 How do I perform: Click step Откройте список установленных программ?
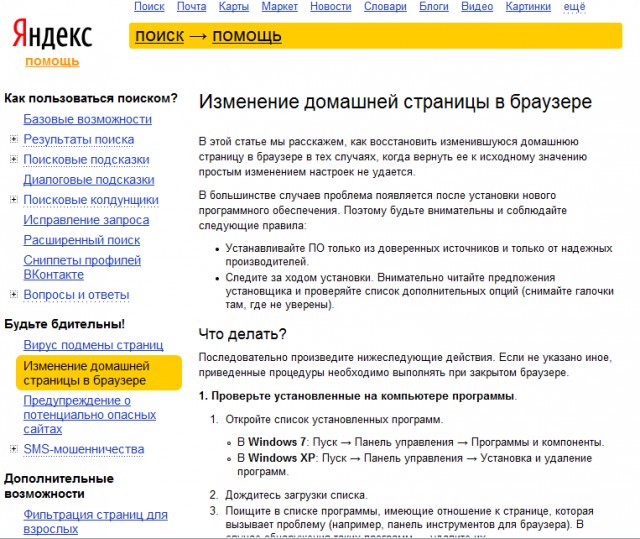pos(334,419)
